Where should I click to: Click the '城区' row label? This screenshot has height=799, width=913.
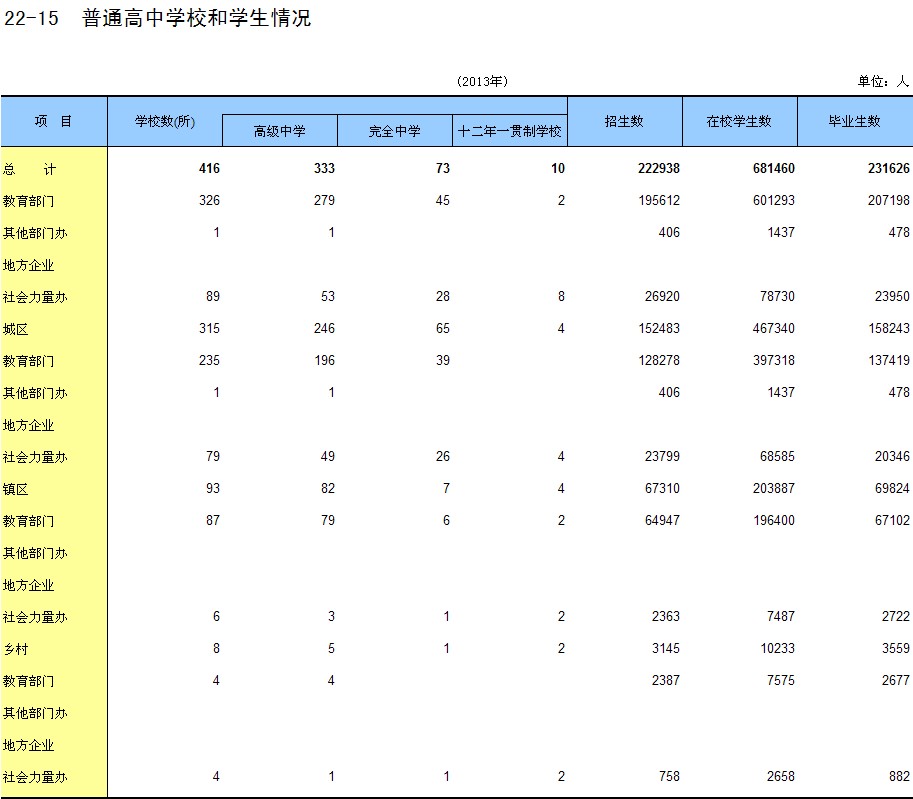click(15, 330)
